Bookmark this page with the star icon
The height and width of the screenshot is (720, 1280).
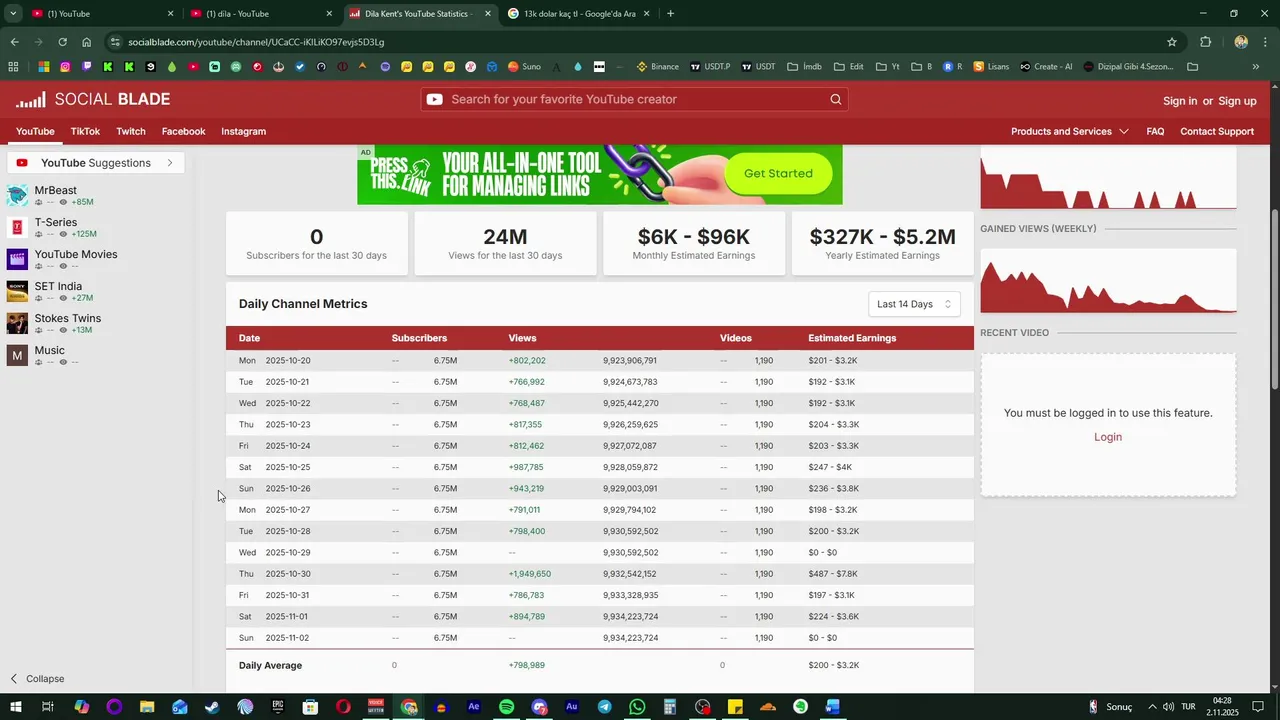(1172, 42)
